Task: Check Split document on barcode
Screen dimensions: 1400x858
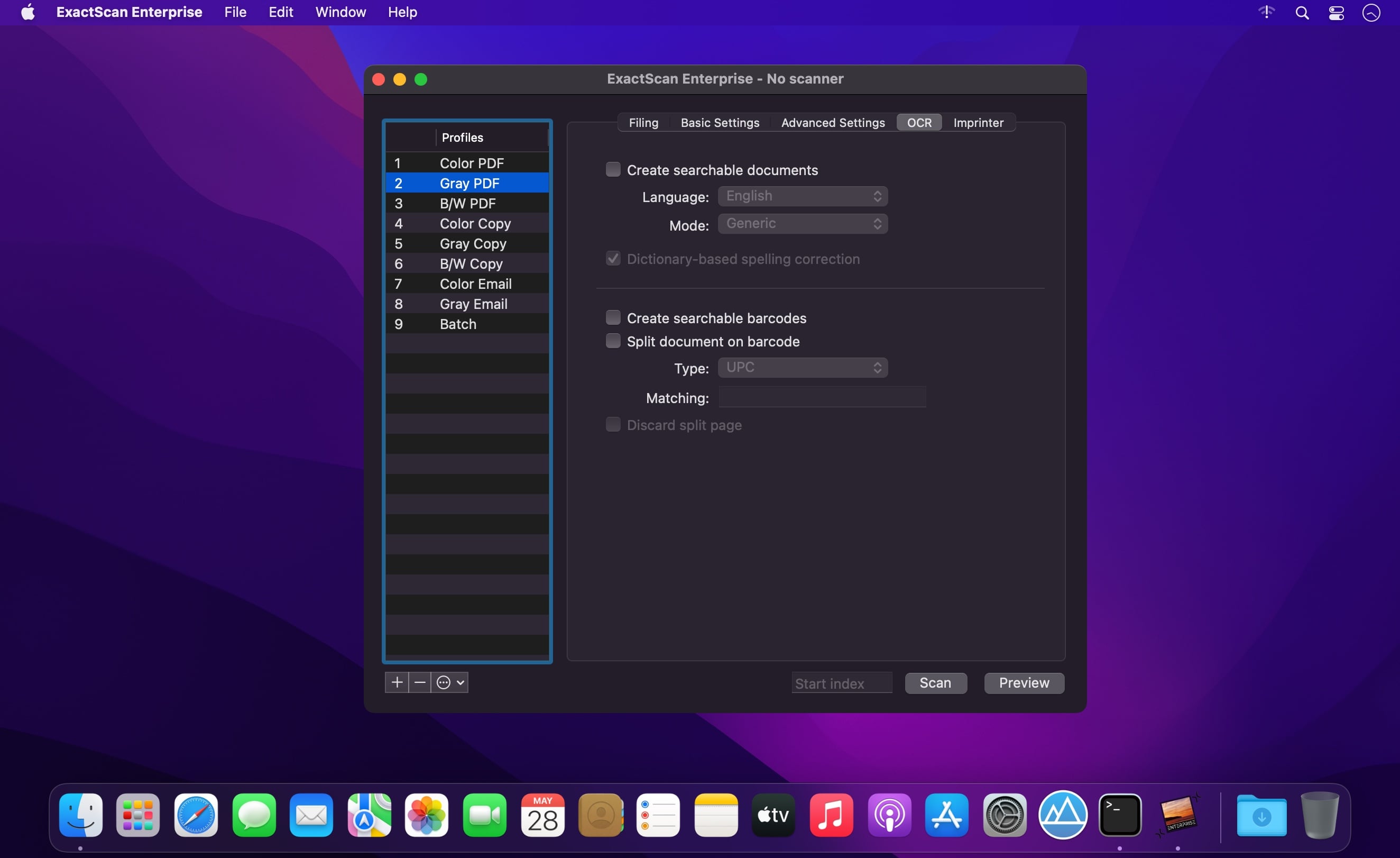Action: [612, 341]
